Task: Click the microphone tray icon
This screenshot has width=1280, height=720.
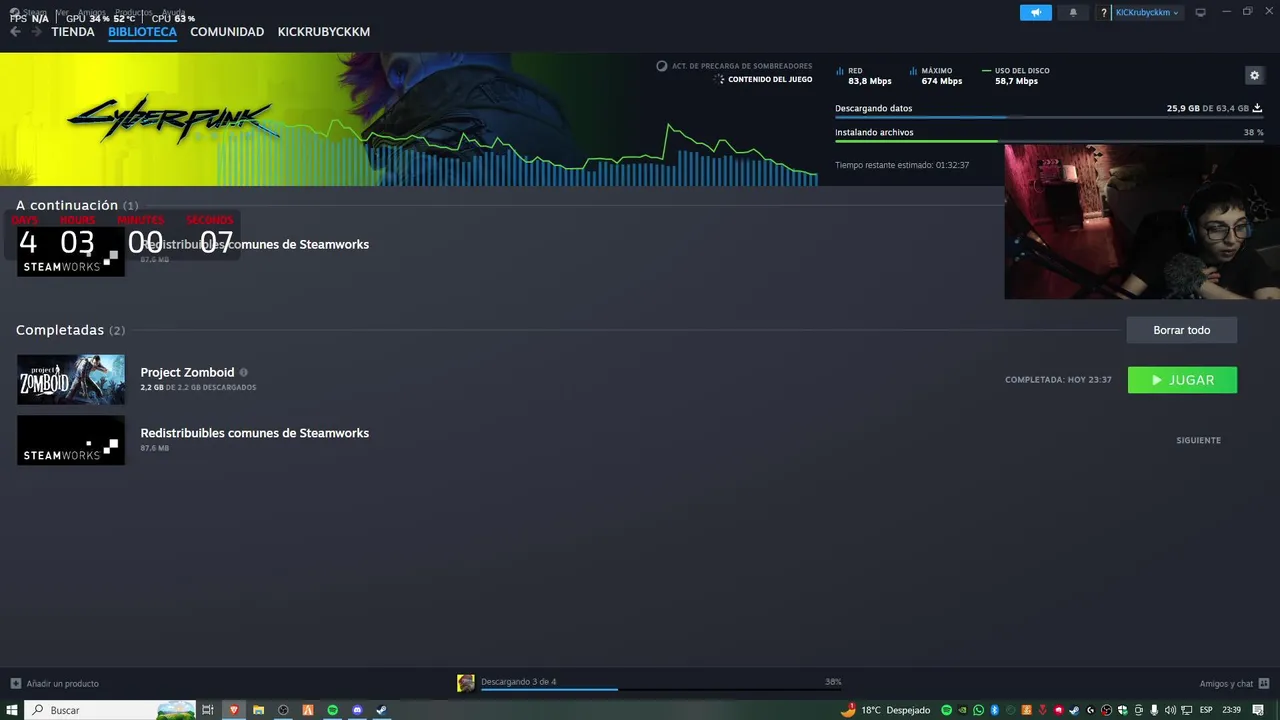Action: pos(1153,710)
